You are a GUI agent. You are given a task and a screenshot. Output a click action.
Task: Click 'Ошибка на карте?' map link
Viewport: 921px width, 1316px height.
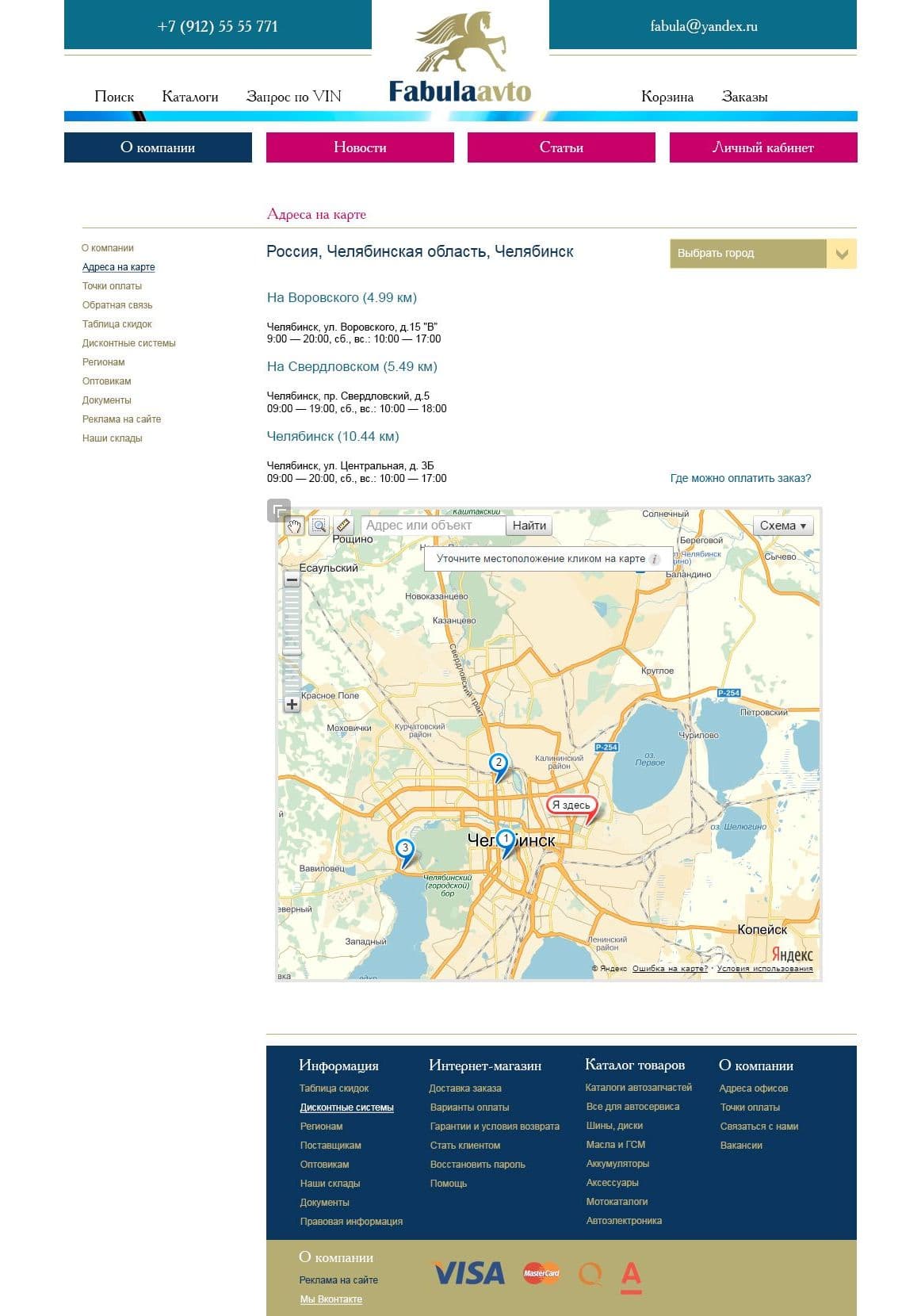click(x=670, y=968)
